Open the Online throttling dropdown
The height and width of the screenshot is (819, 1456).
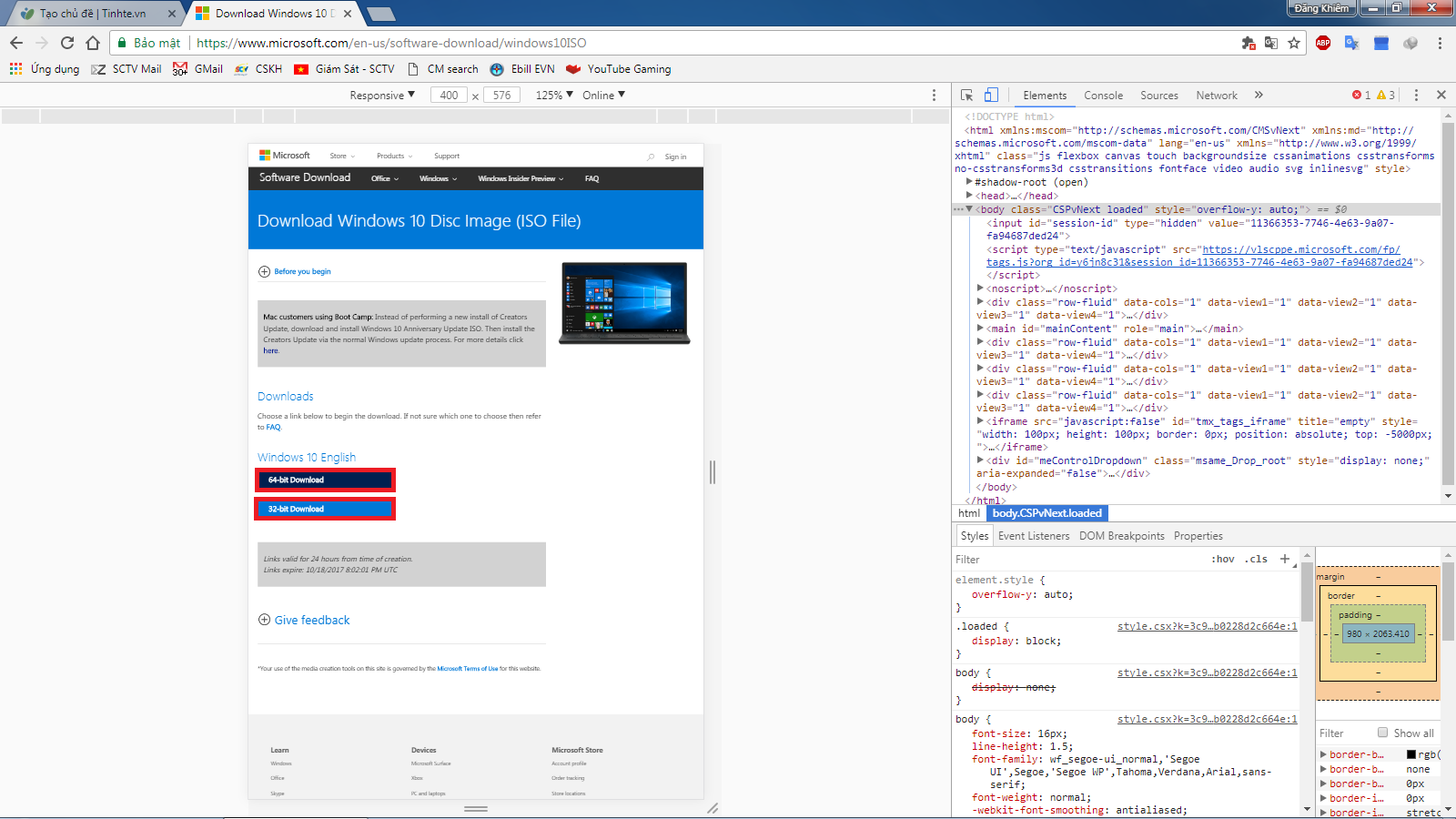pyautogui.click(x=604, y=95)
